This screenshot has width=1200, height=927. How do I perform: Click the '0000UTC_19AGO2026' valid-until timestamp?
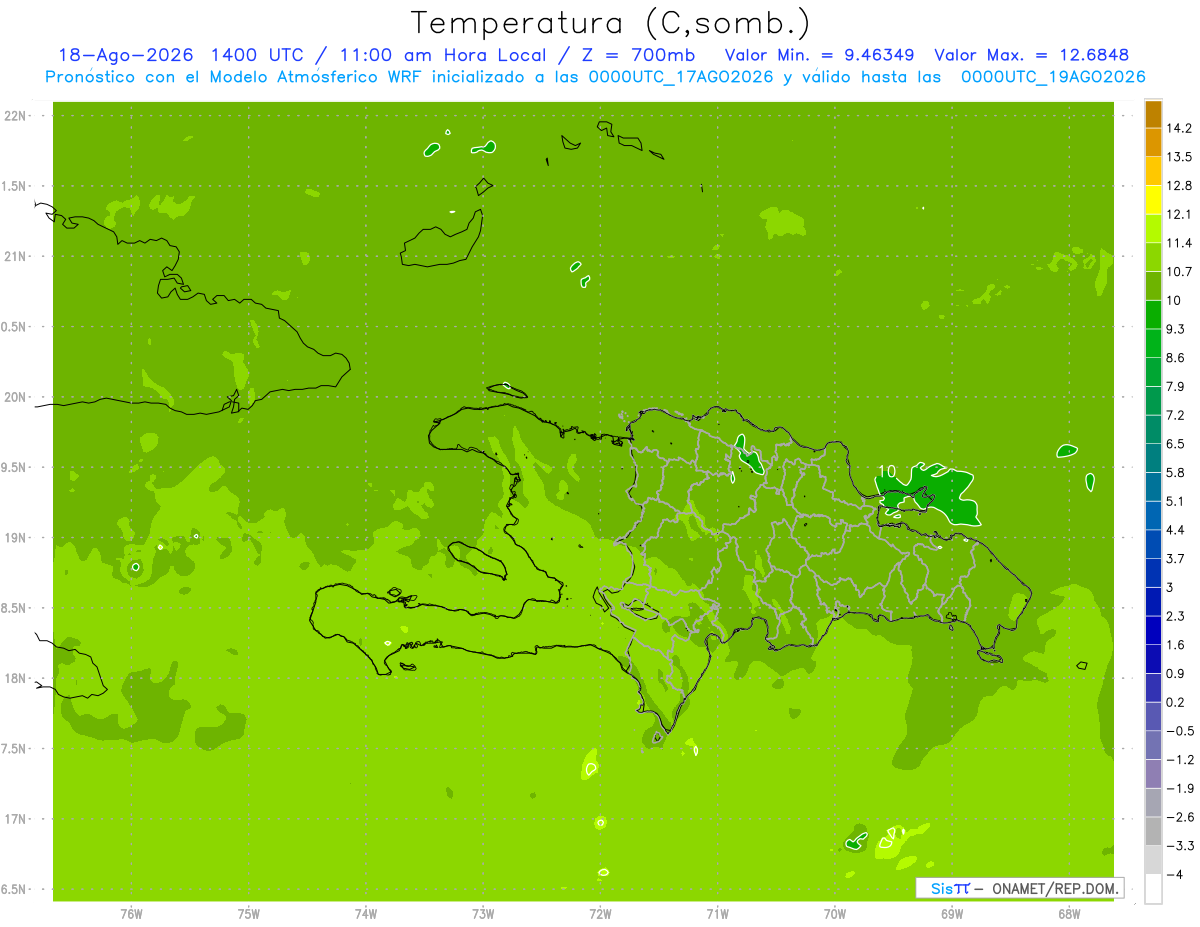click(1053, 77)
